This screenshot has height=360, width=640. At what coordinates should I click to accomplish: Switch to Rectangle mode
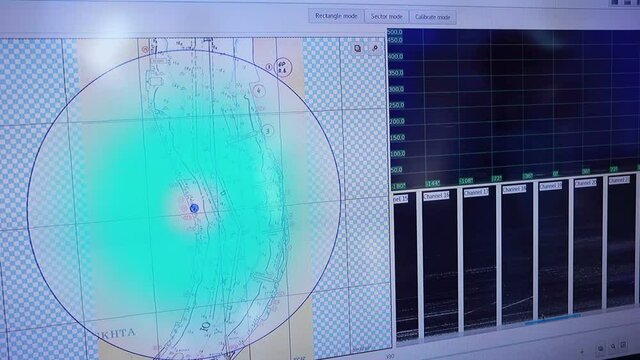[x=336, y=16]
